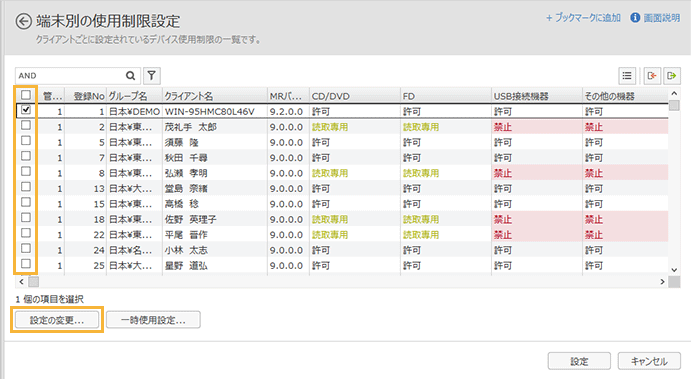Click 秋田 千尋 client name
This screenshot has height=379, width=691.
coord(186,158)
